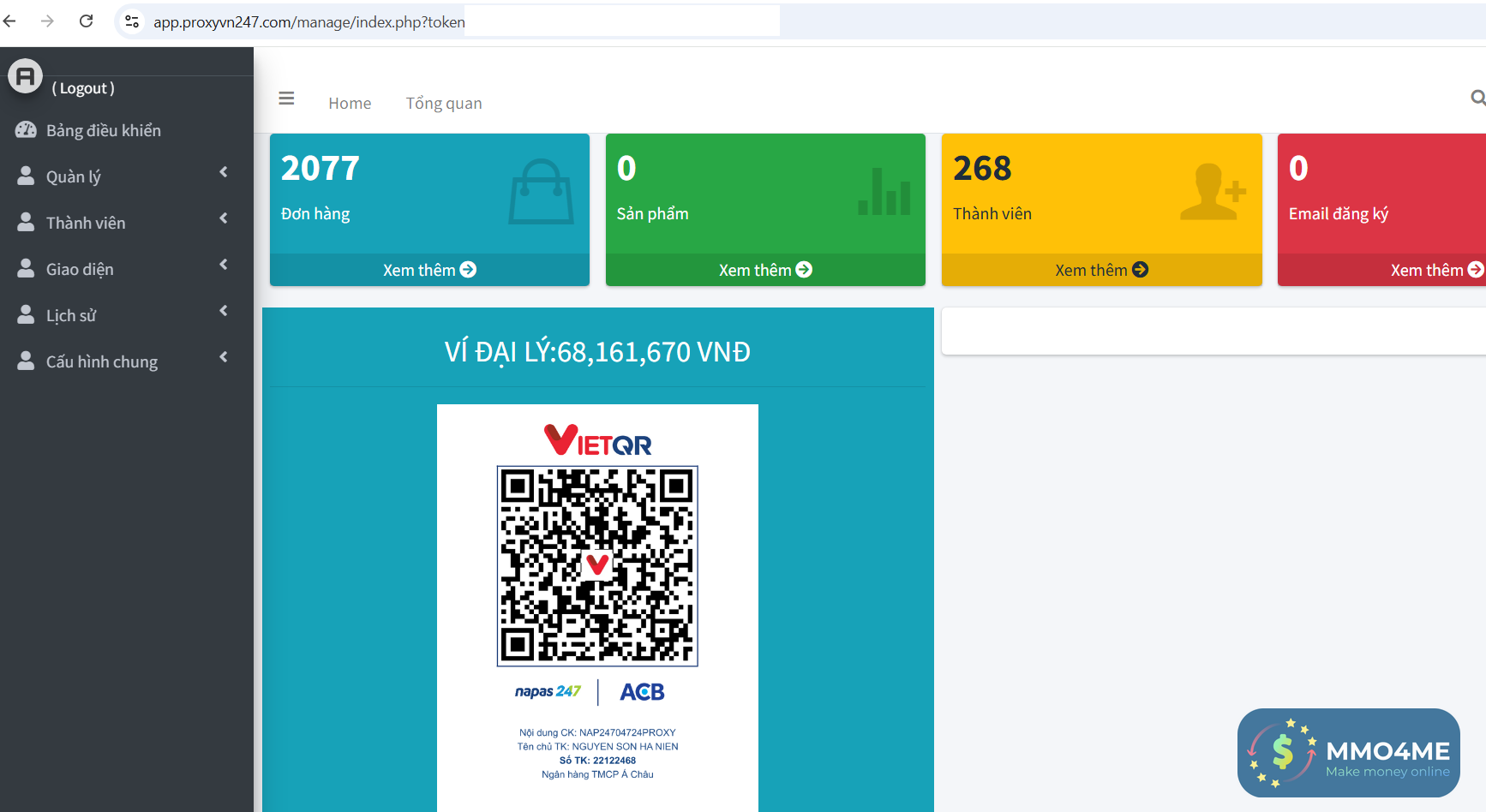1486x812 pixels.
Task: Click the napas 247 logo
Action: click(548, 691)
